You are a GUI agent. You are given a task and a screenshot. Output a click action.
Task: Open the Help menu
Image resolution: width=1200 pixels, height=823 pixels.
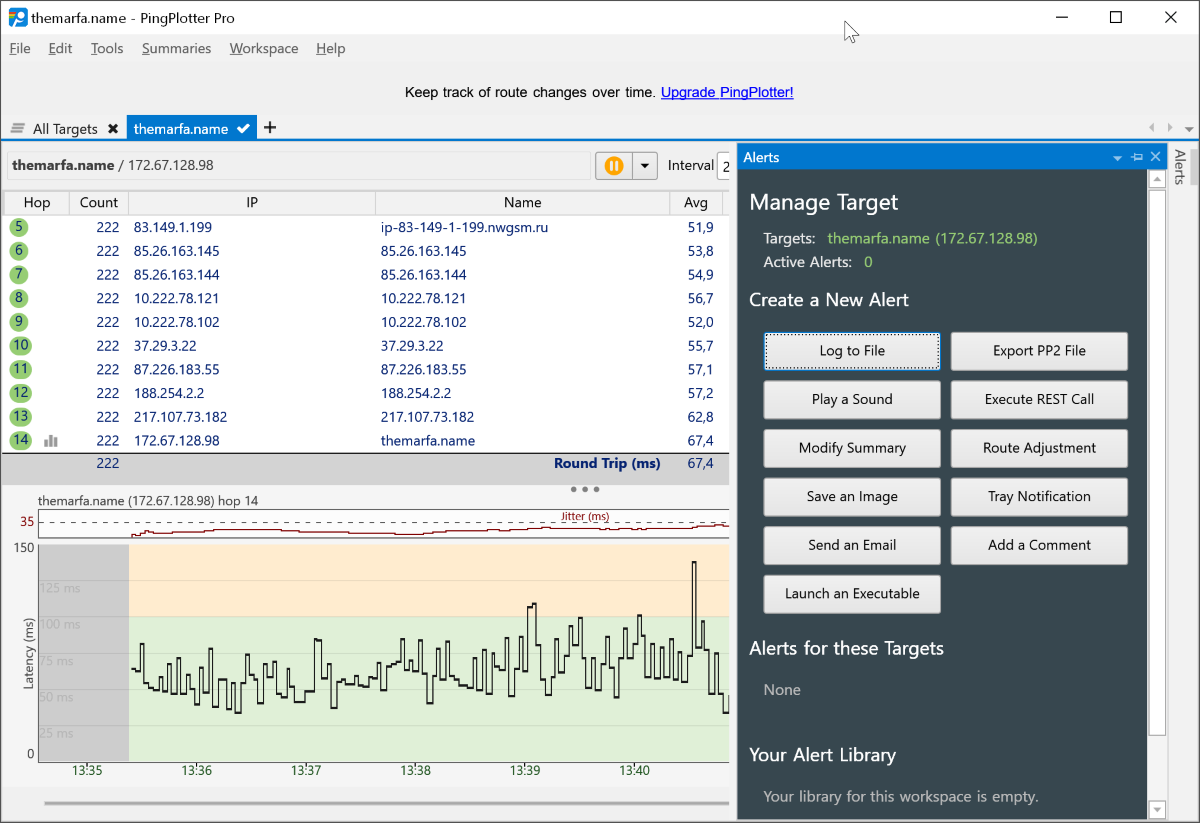tap(330, 48)
